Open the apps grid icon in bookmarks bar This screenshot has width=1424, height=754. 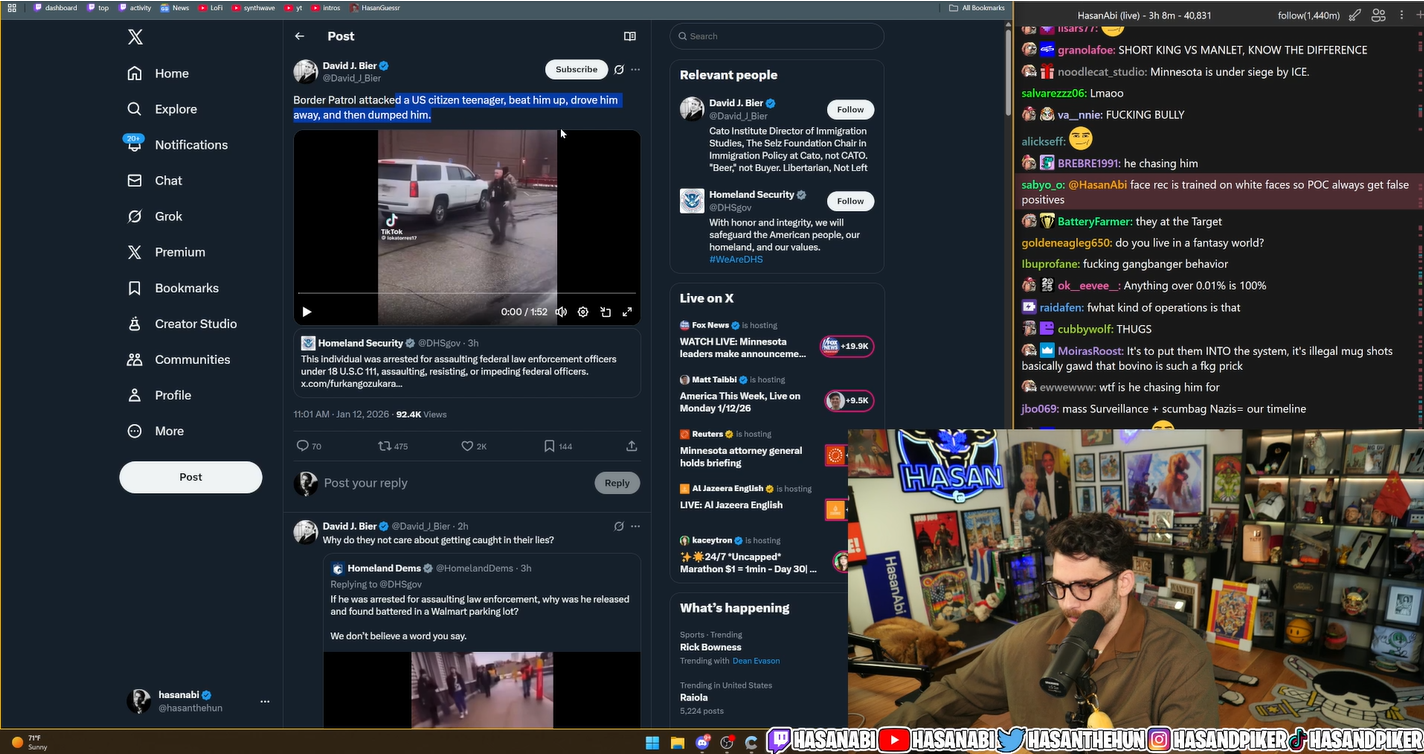[12, 7]
